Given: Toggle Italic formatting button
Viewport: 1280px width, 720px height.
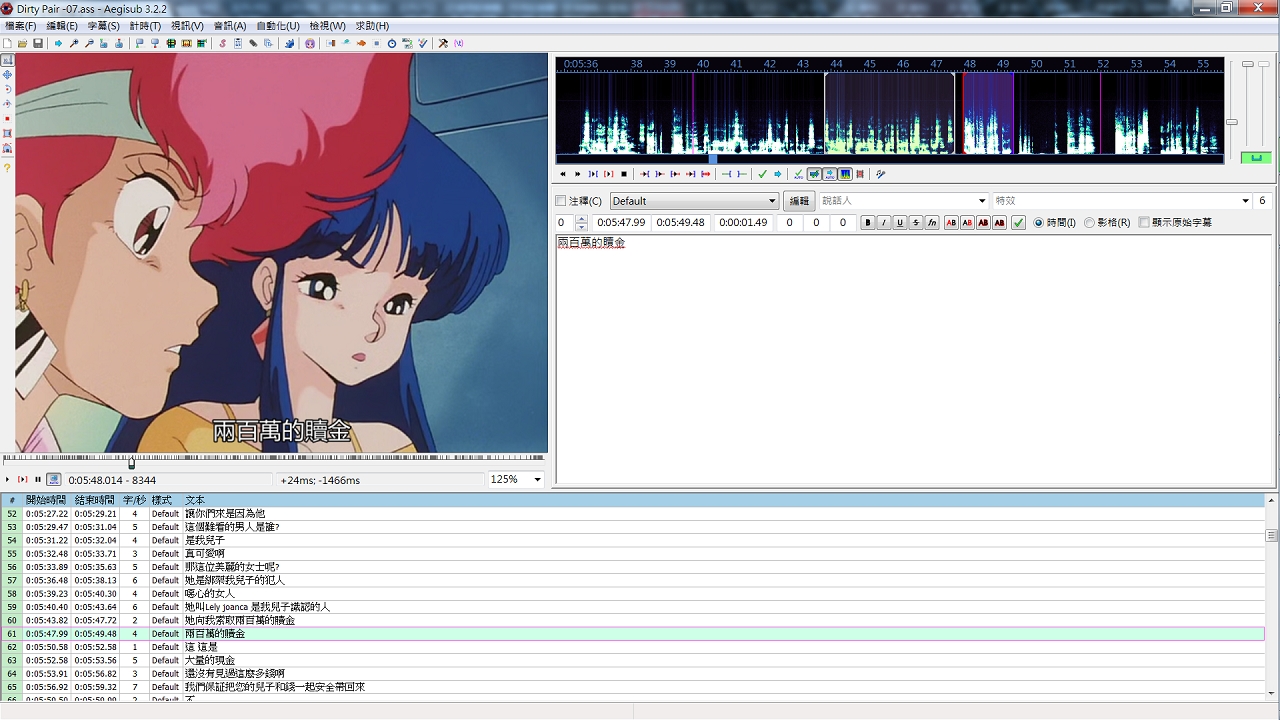Looking at the screenshot, I should point(884,223).
